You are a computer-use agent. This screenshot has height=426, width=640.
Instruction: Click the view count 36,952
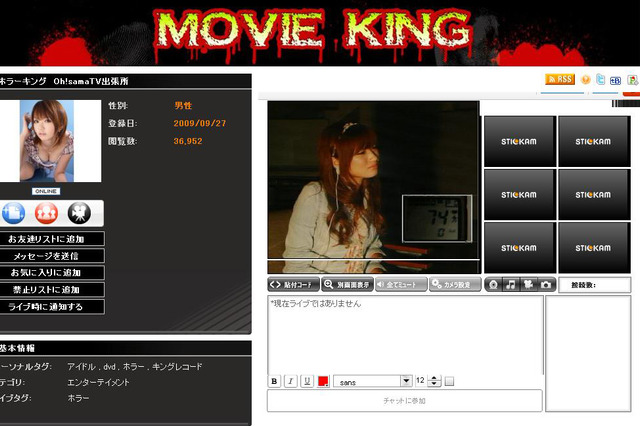[188, 141]
